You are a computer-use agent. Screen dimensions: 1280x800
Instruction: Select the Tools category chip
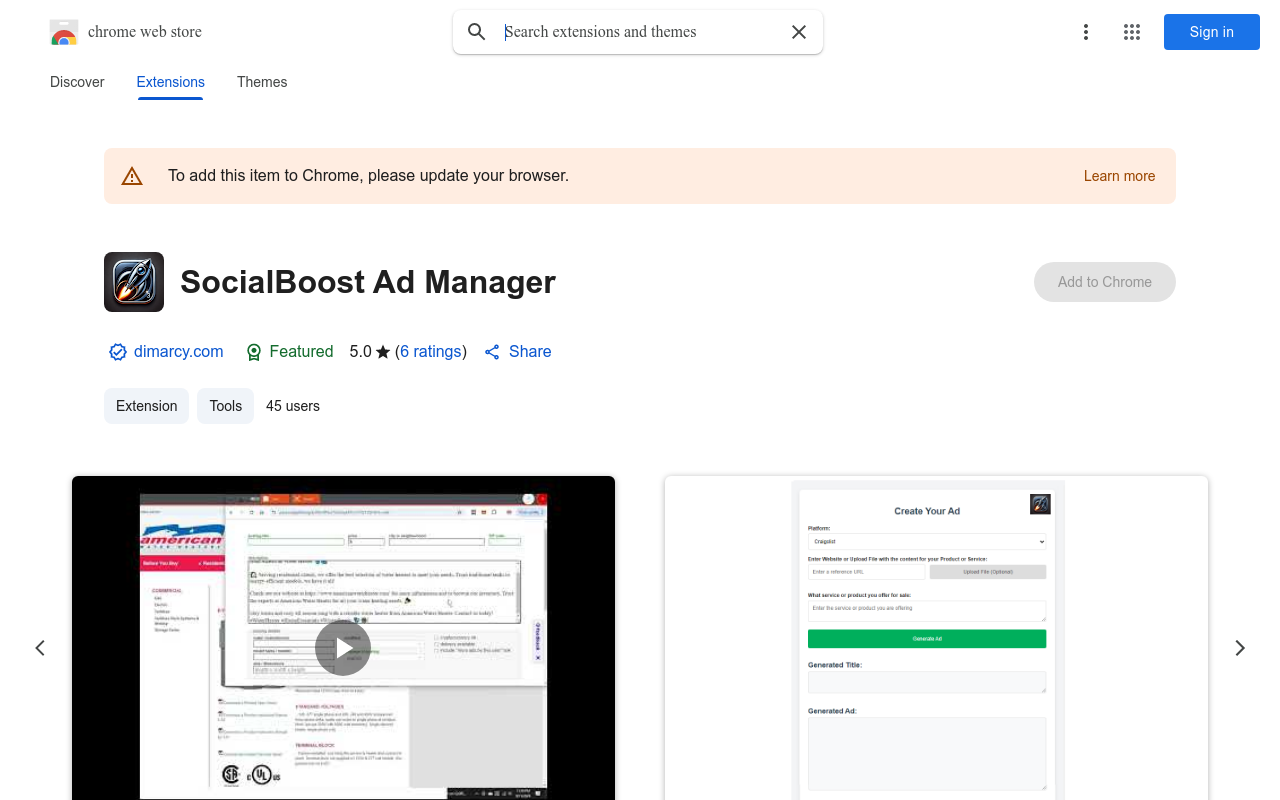click(225, 406)
